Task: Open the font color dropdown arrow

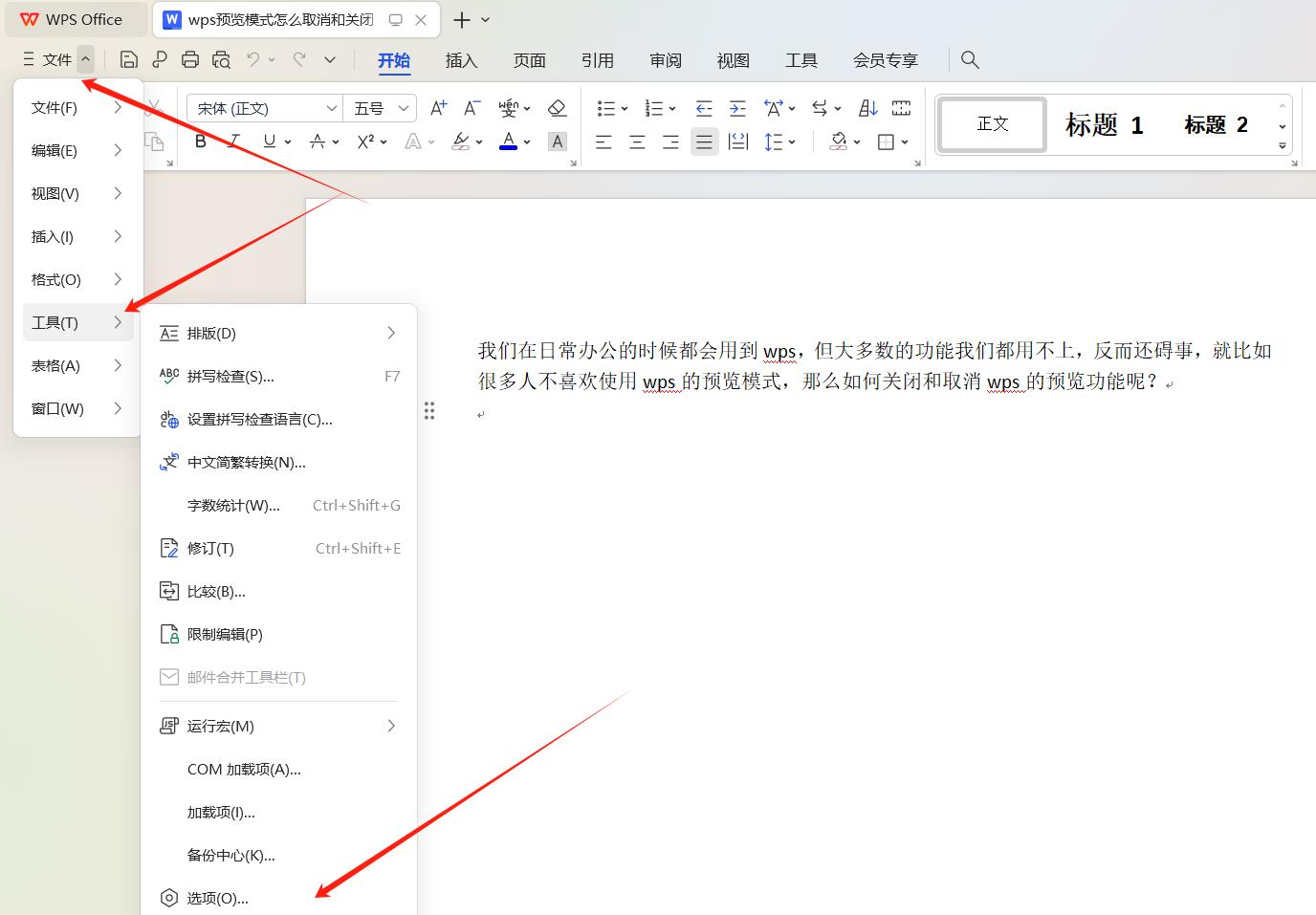Action: (x=527, y=142)
